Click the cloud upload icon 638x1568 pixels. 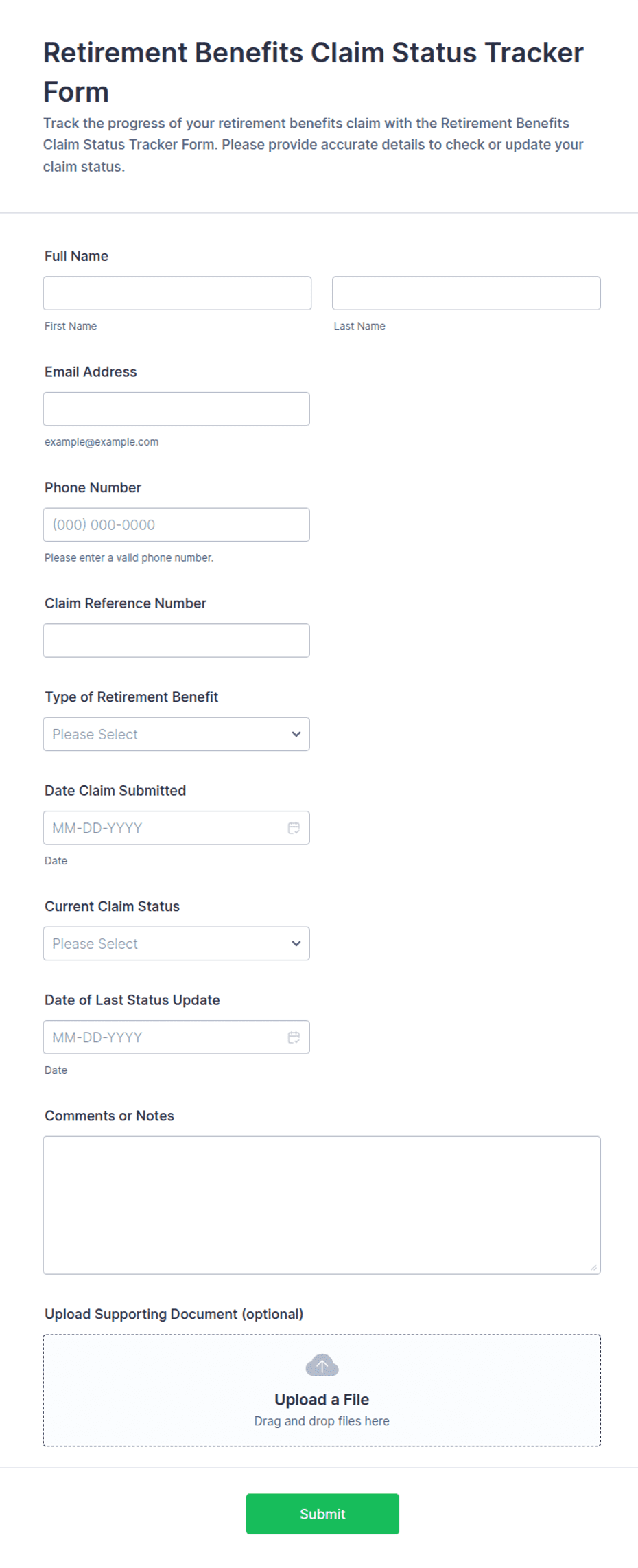pos(322,1365)
